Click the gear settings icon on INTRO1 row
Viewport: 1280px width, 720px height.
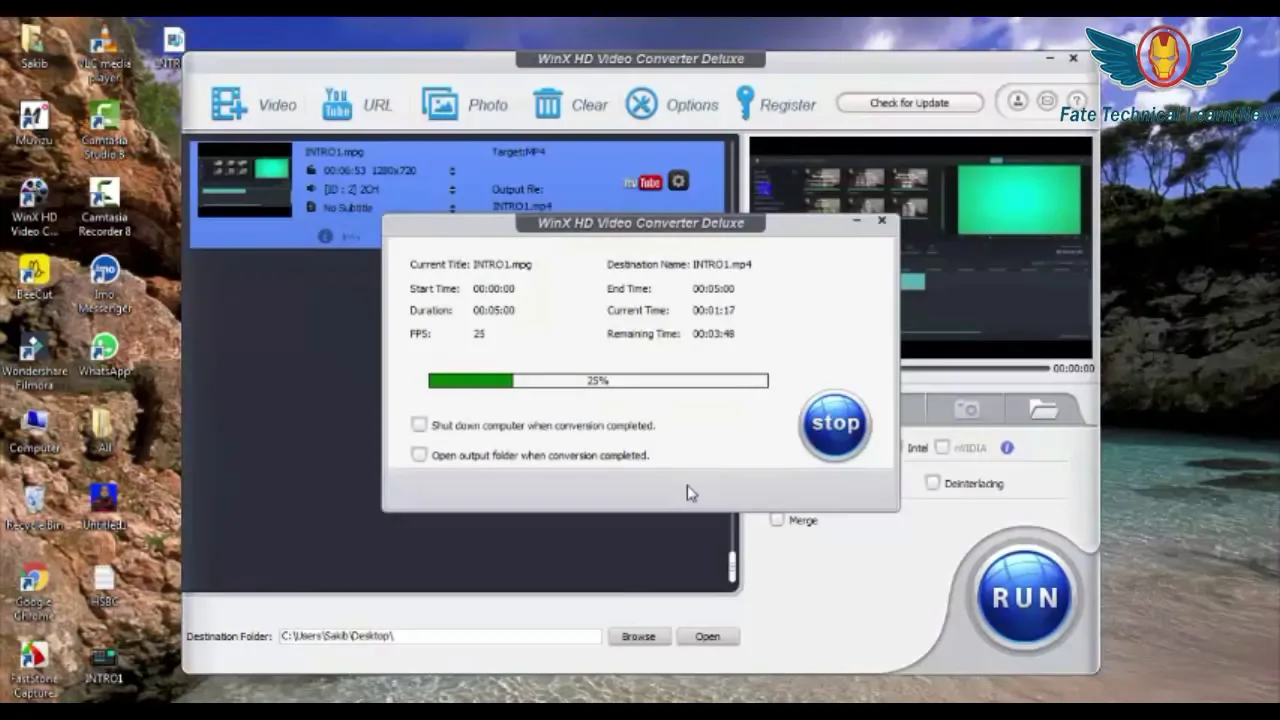point(678,181)
